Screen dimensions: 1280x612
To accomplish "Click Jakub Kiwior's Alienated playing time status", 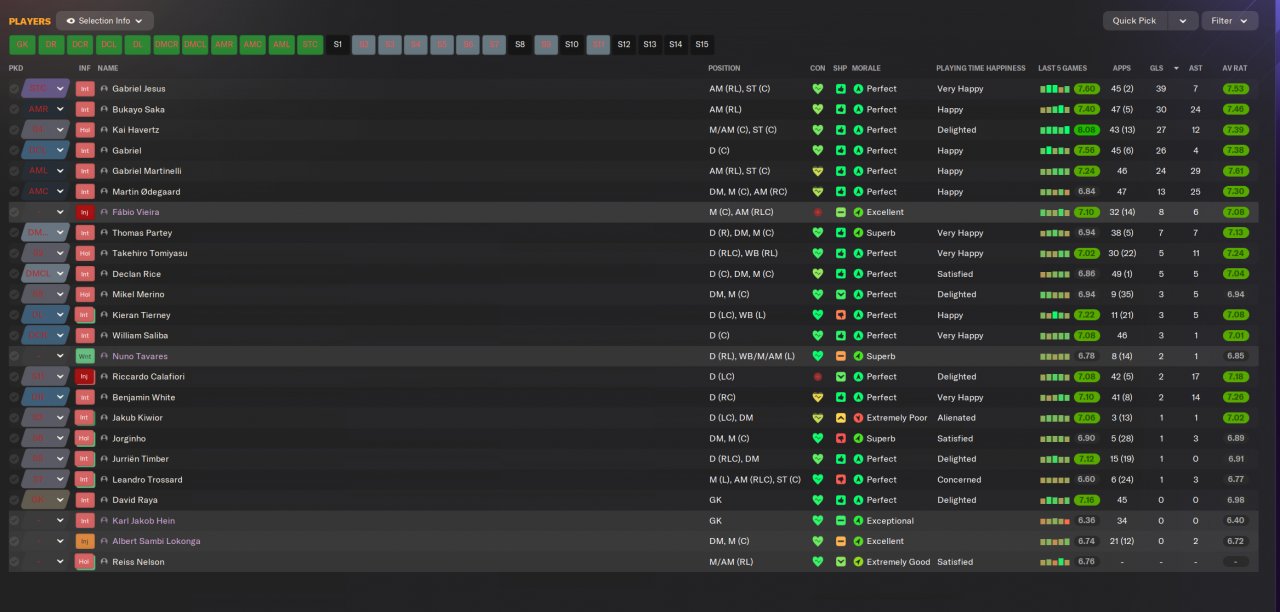I will 956,418.
